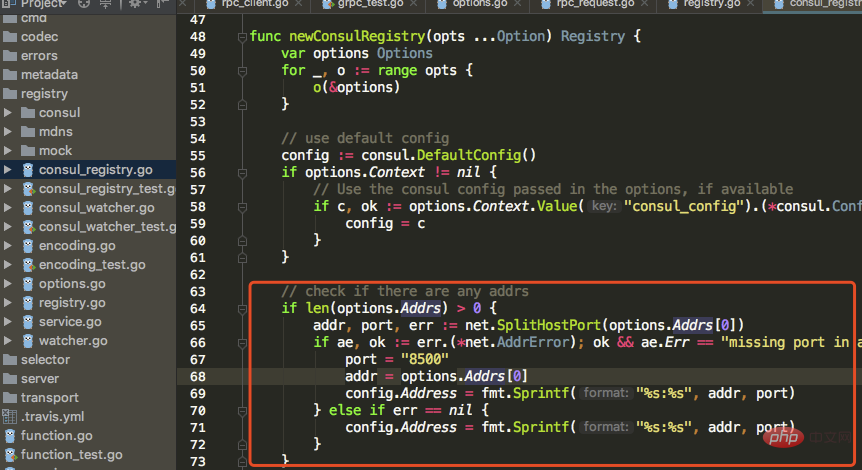Viewport: 862px width, 470px height.
Task: Close the rpc_client.go tab
Action: (299, 4)
